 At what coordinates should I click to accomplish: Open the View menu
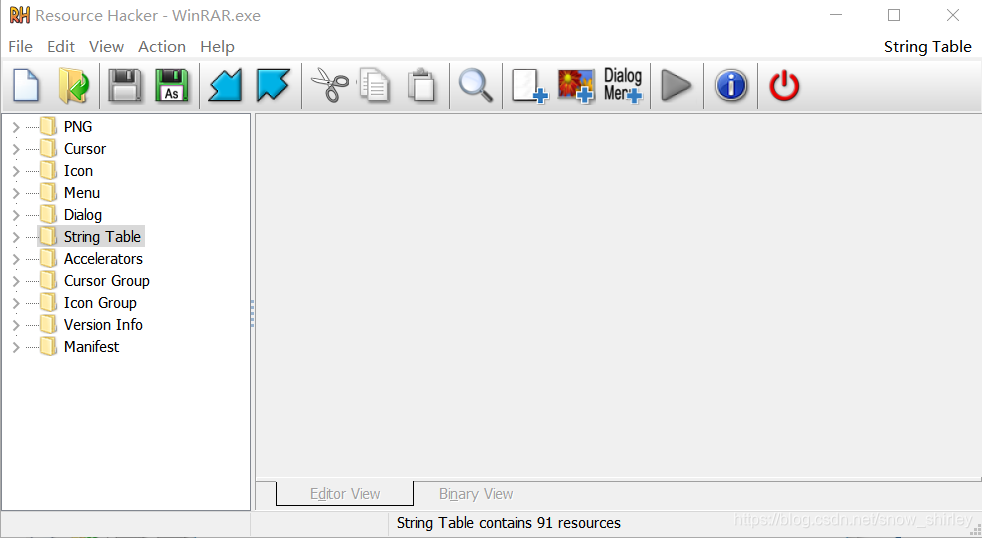pyautogui.click(x=106, y=46)
